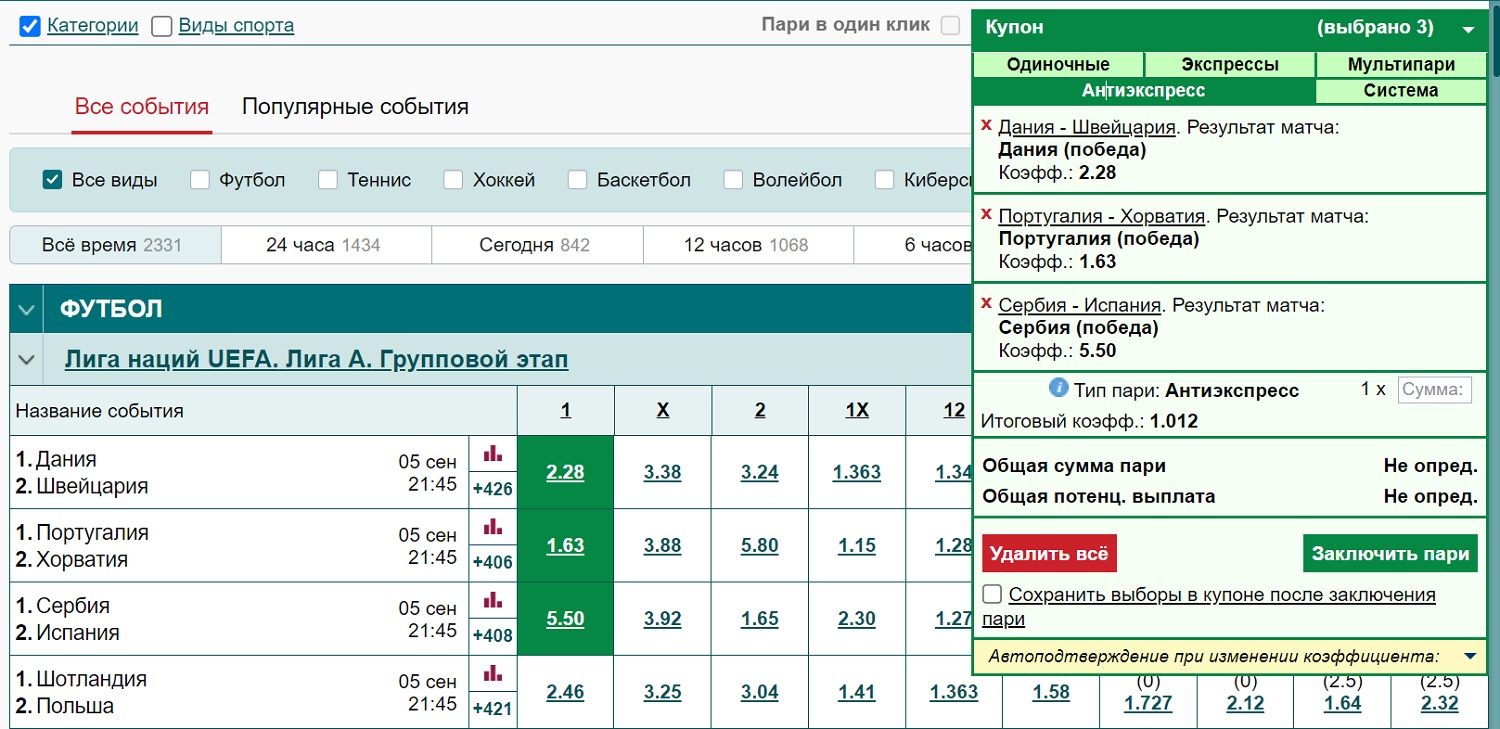Image resolution: width=1500 pixels, height=729 pixels.
Task: Click the blue info icon near Тип пари
Action: pyautogui.click(x=1058, y=388)
